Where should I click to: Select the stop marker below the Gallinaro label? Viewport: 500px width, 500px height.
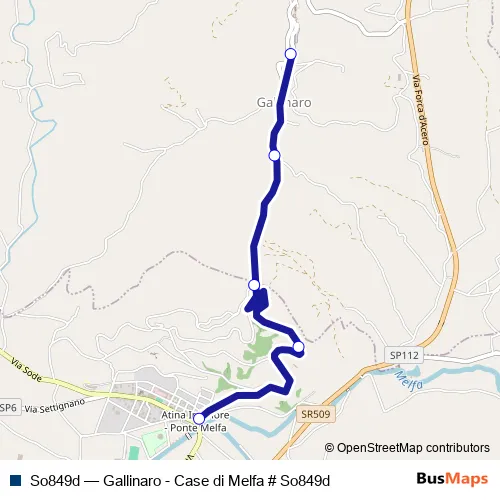click(x=274, y=155)
